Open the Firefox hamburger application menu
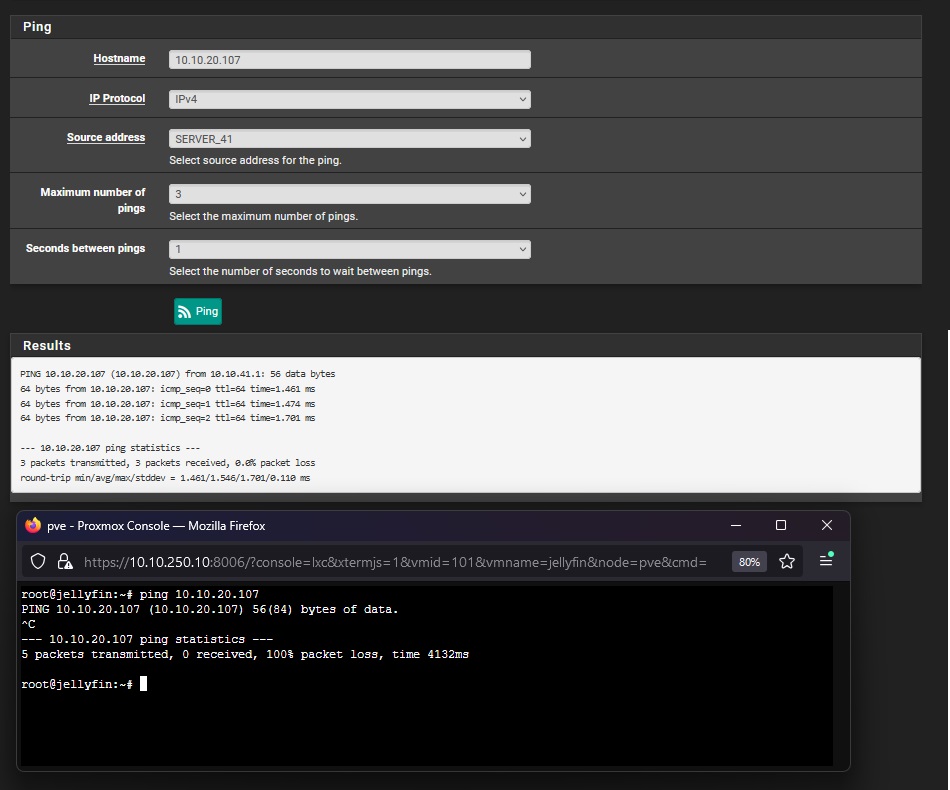950x790 pixels. click(826, 561)
